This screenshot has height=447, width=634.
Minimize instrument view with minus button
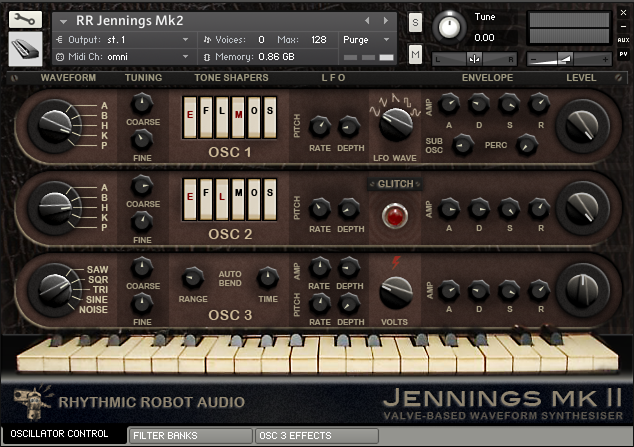pyautogui.click(x=623, y=26)
